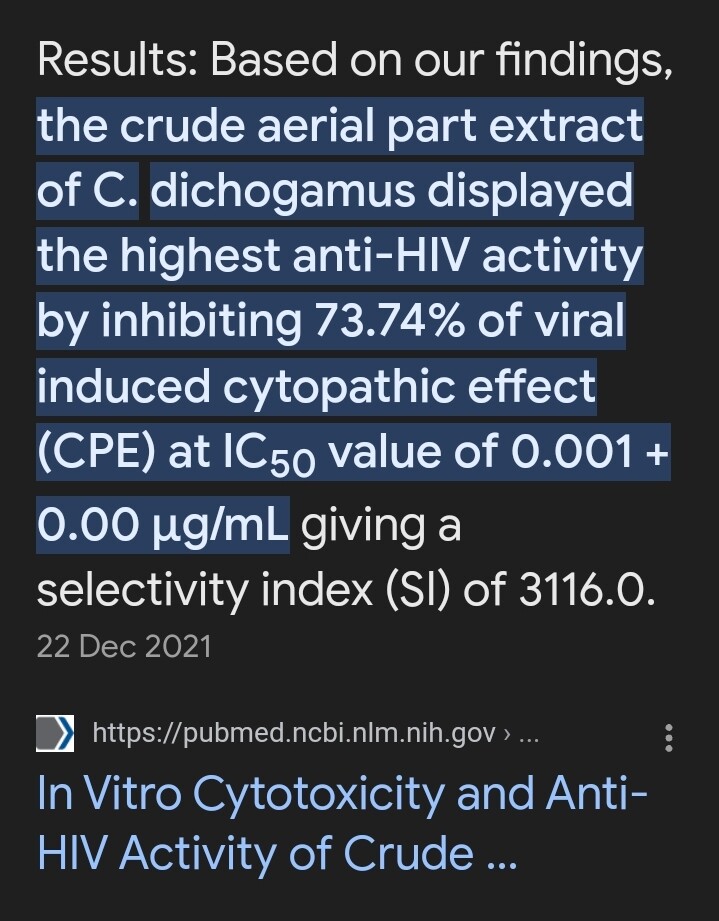Click the unhighlighted words 'giving a'

click(381, 523)
